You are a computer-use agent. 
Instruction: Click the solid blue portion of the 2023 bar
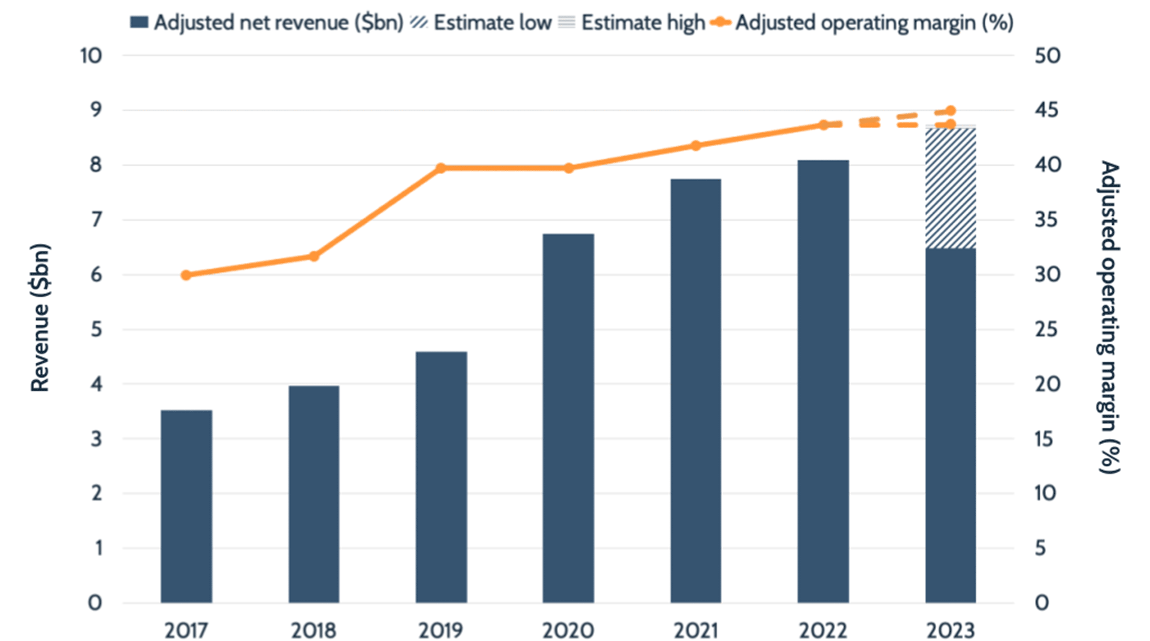[950, 425]
